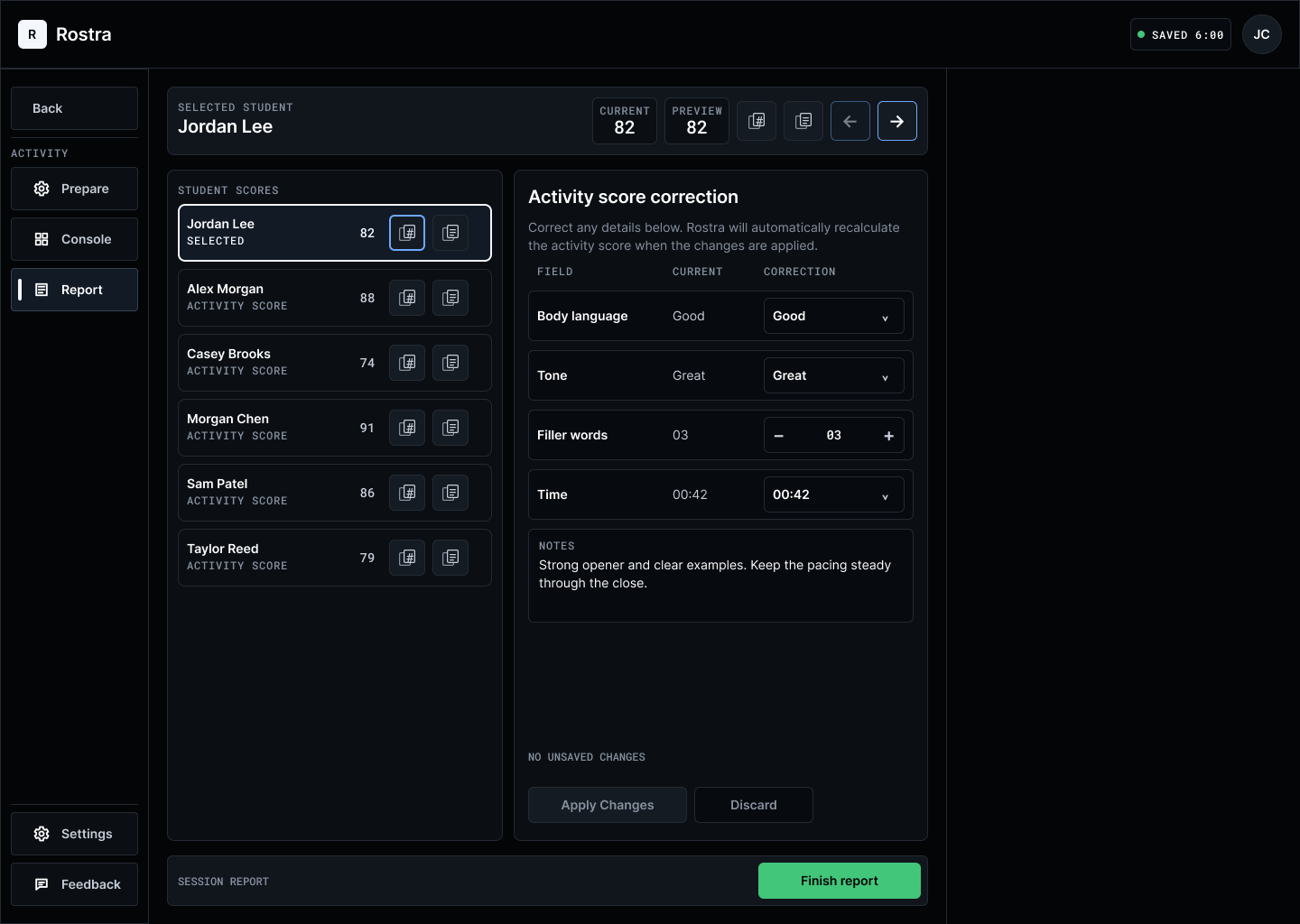The width and height of the screenshot is (1300, 924).
Task: Open Time correction dropdown
Action: [834, 494]
